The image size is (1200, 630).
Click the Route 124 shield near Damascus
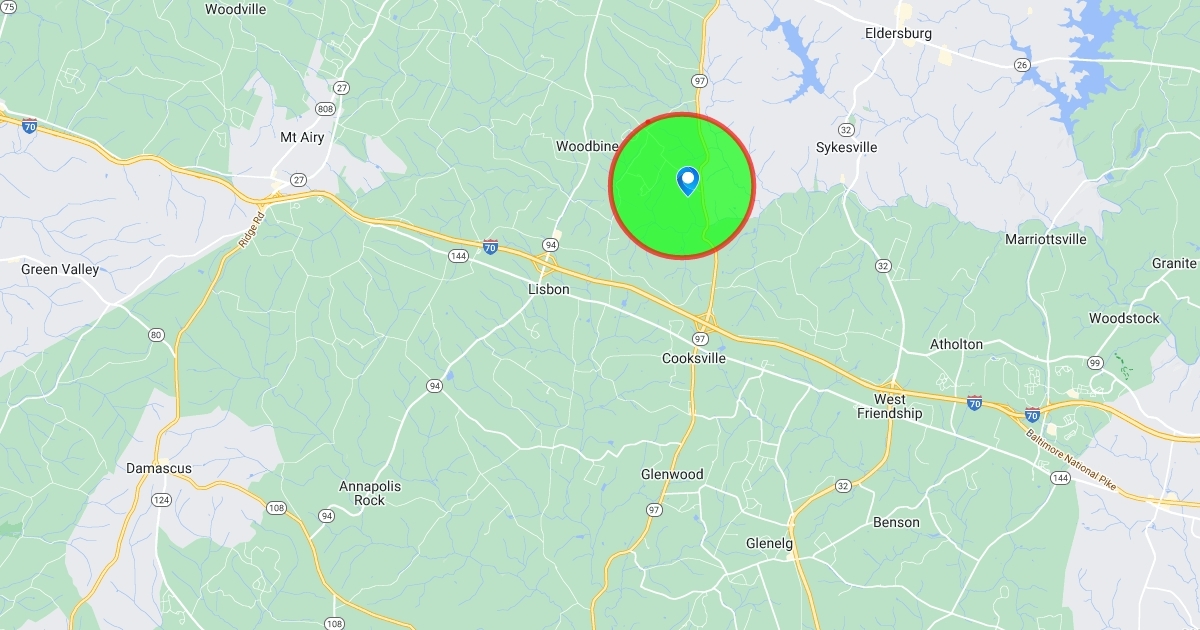162,499
